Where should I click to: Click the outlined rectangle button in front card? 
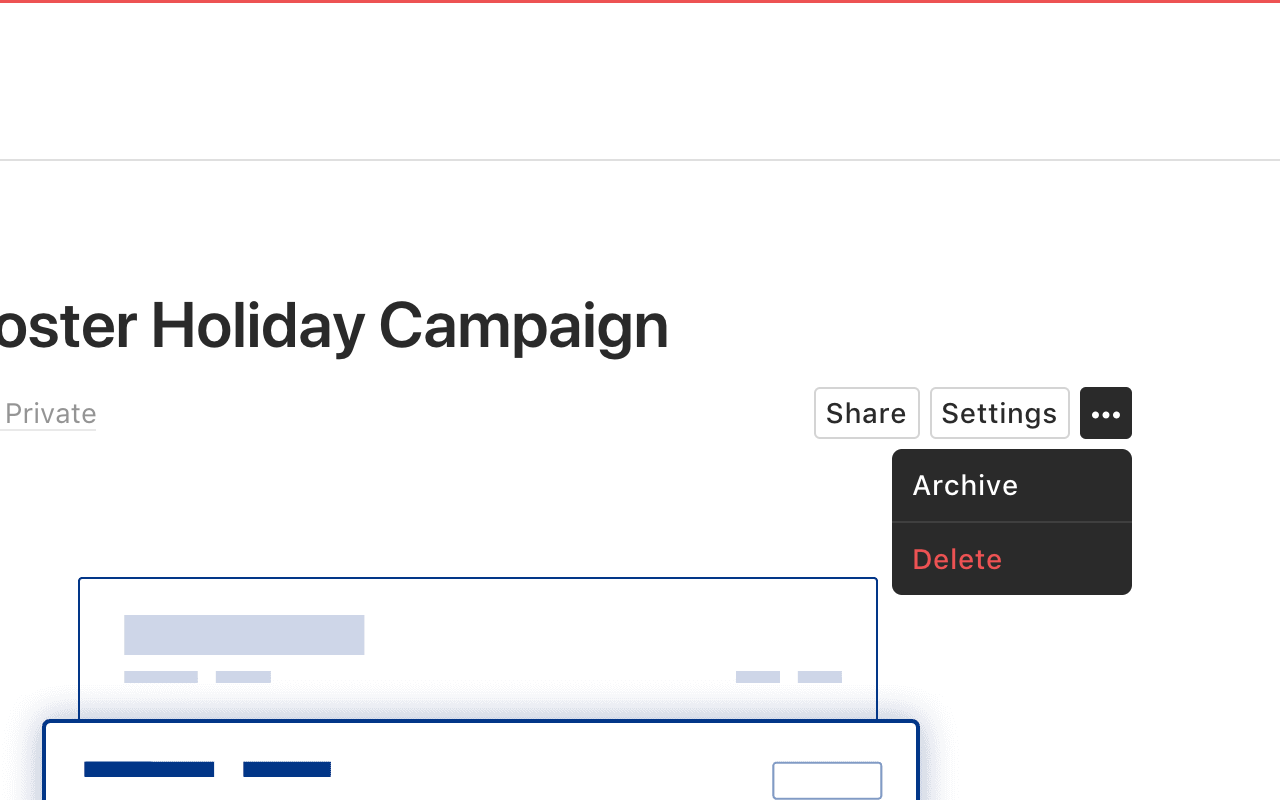[827, 781]
